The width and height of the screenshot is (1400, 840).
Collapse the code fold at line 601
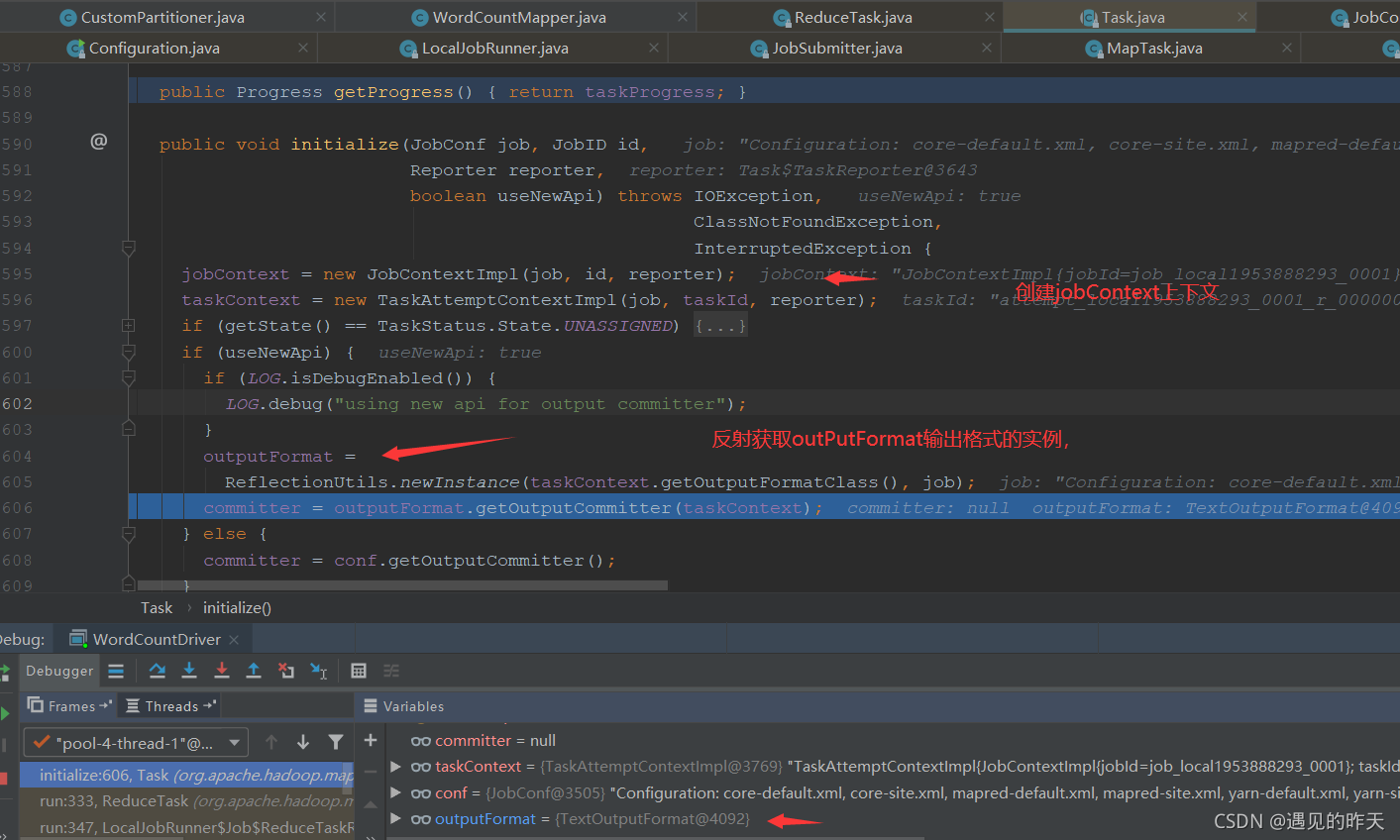[x=128, y=377]
